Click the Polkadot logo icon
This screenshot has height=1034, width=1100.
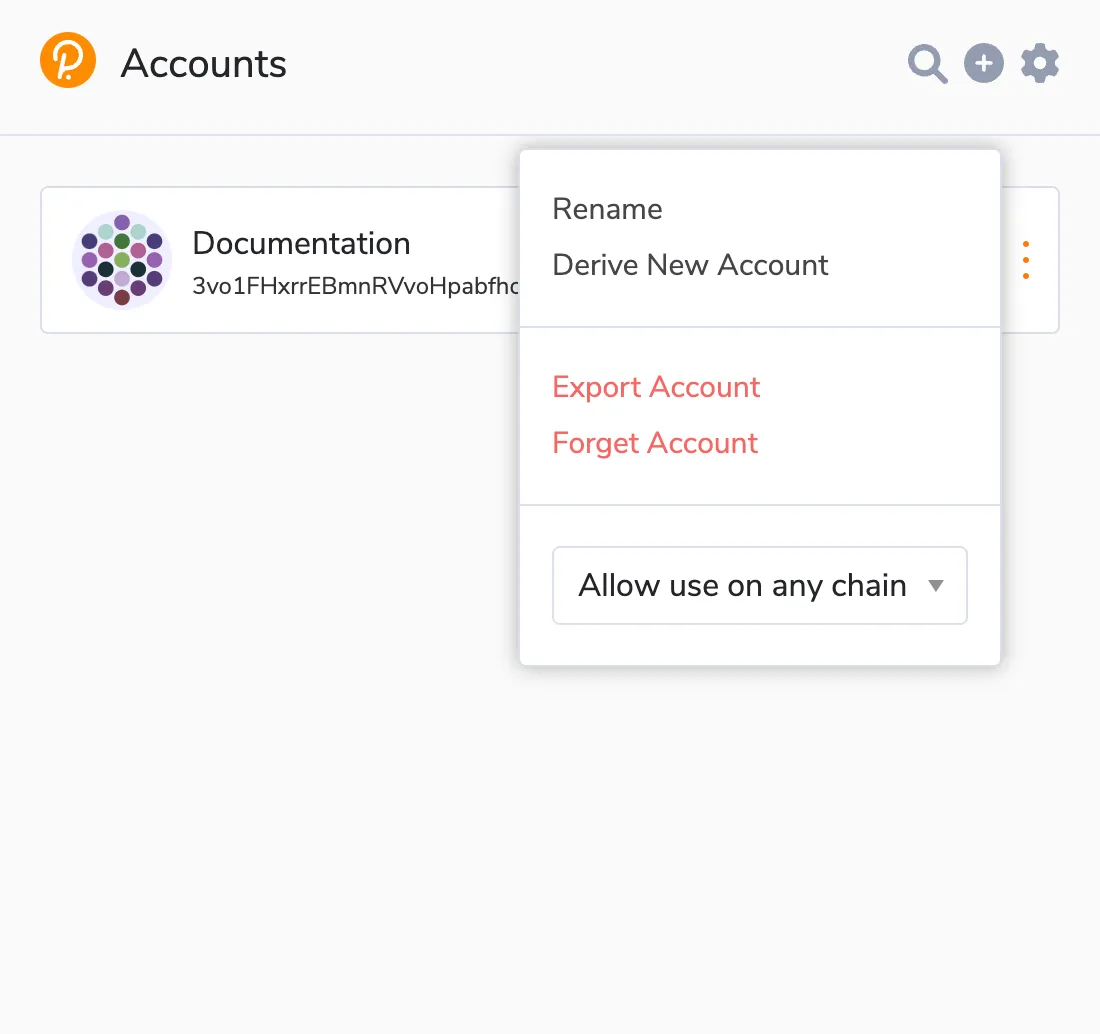[x=67, y=60]
